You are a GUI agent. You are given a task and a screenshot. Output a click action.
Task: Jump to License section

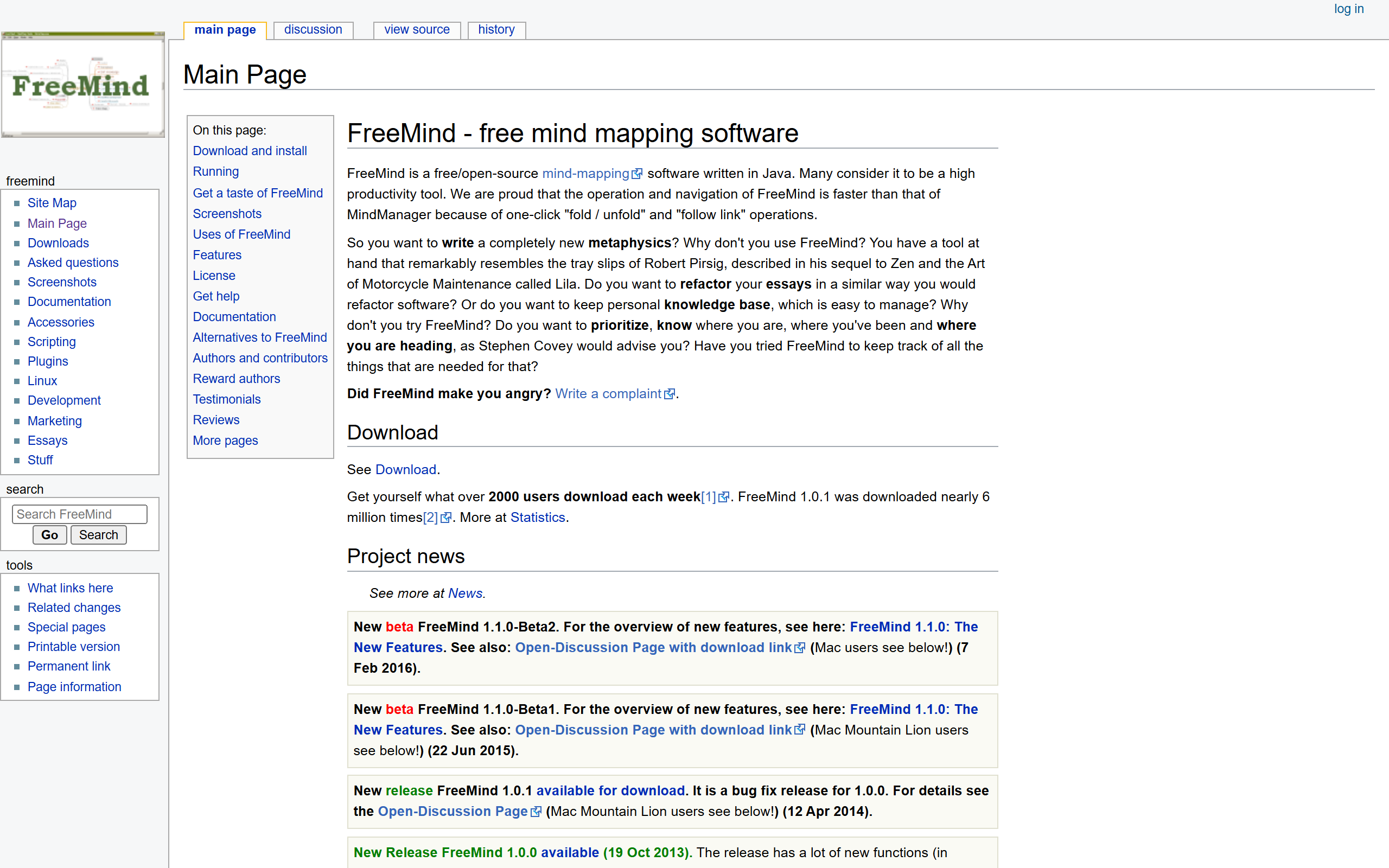click(214, 276)
